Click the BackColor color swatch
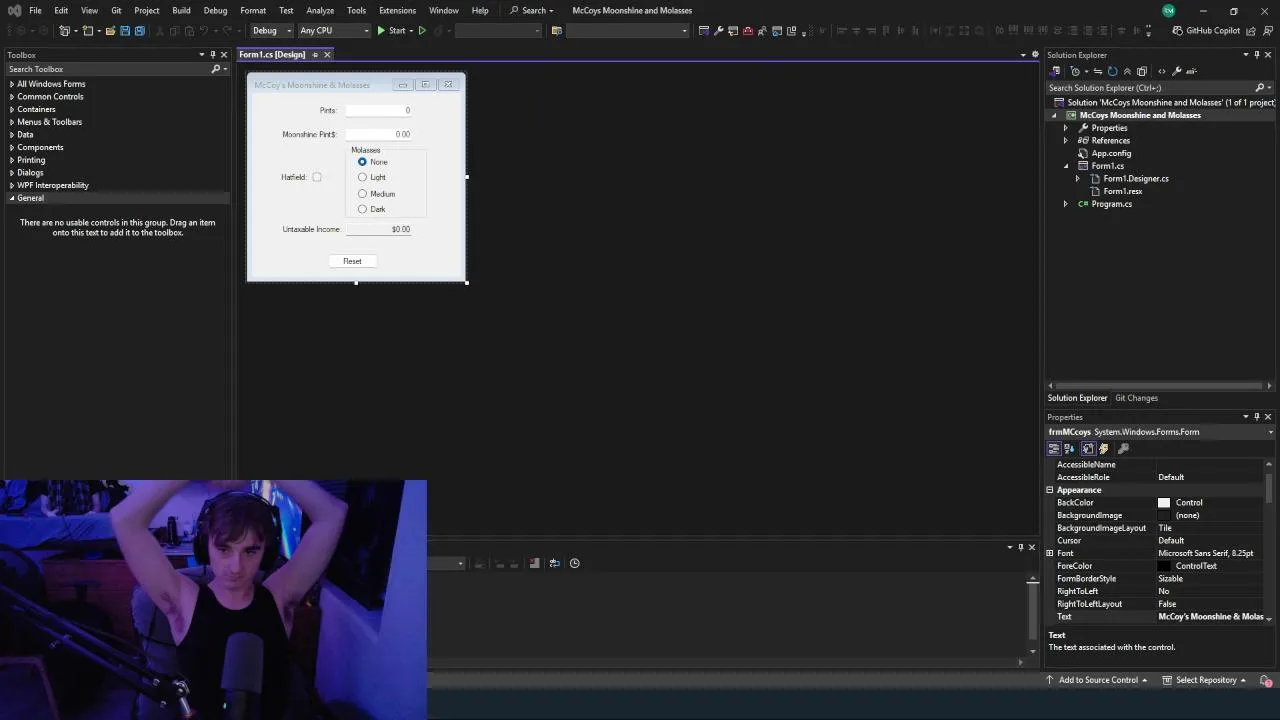 [1164, 503]
